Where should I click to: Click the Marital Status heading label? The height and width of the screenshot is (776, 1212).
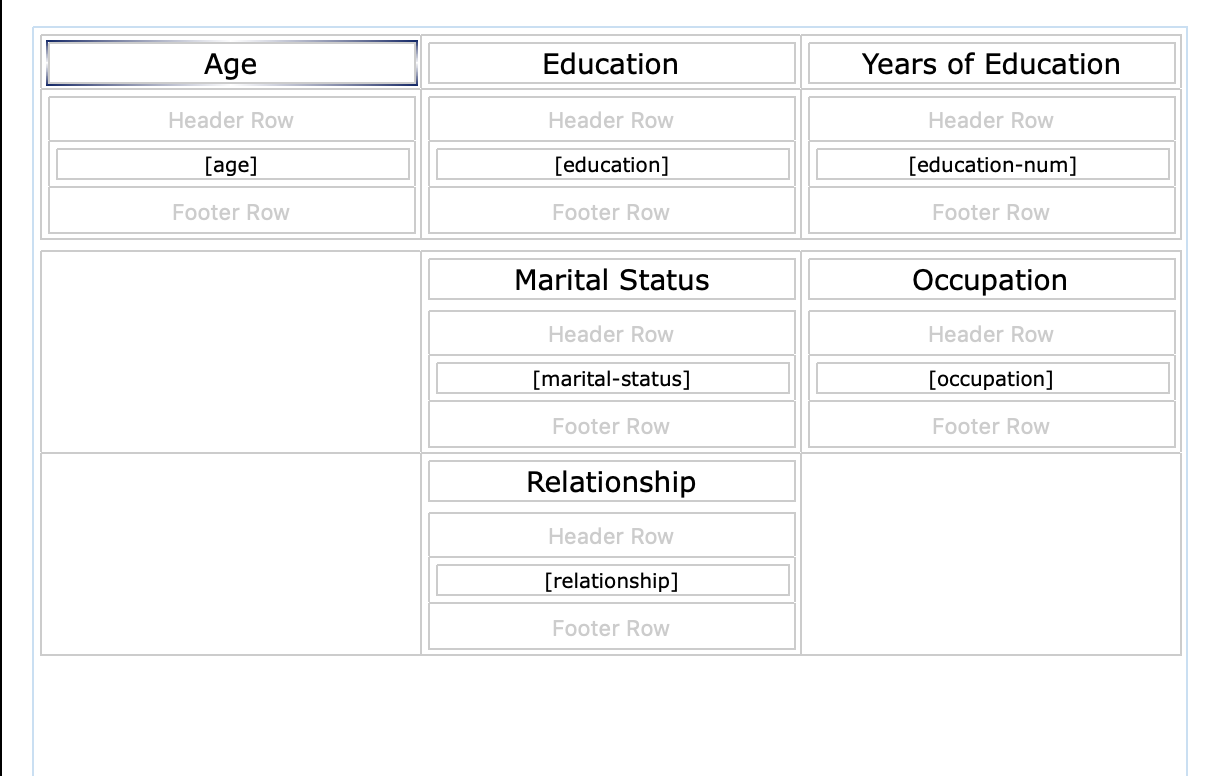(x=611, y=280)
